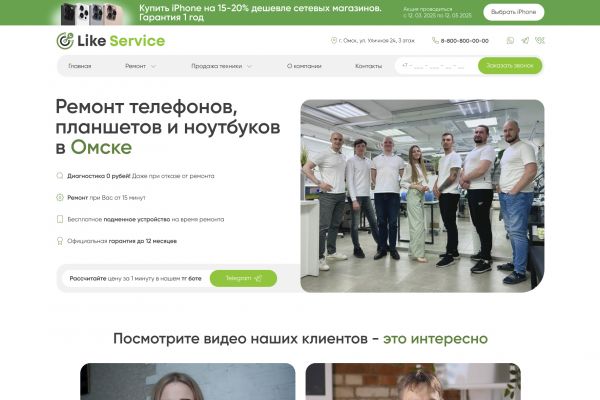Click the Like Service logo icon
Viewport: 600px width, 400px height.
[65, 41]
